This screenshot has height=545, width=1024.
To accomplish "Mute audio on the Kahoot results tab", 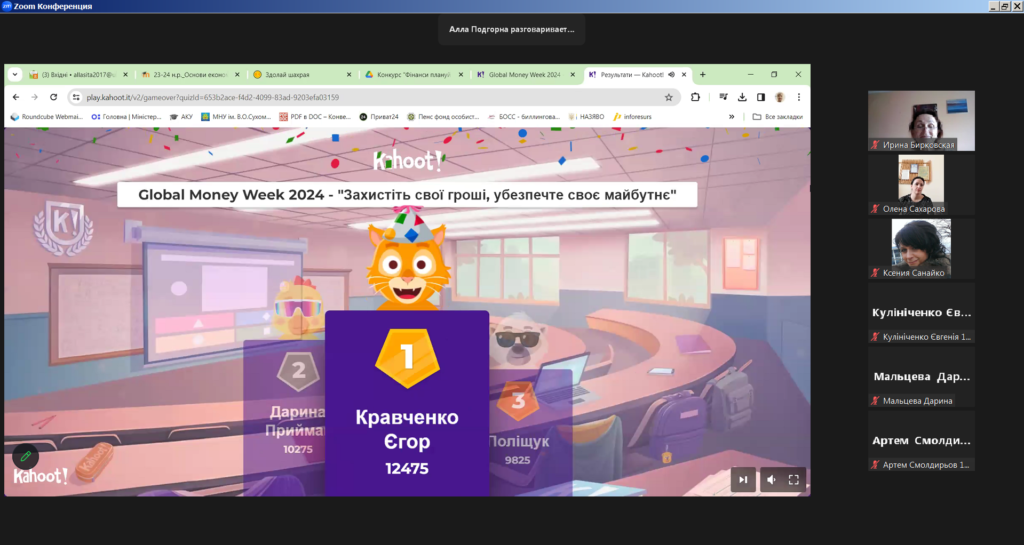I will point(671,74).
